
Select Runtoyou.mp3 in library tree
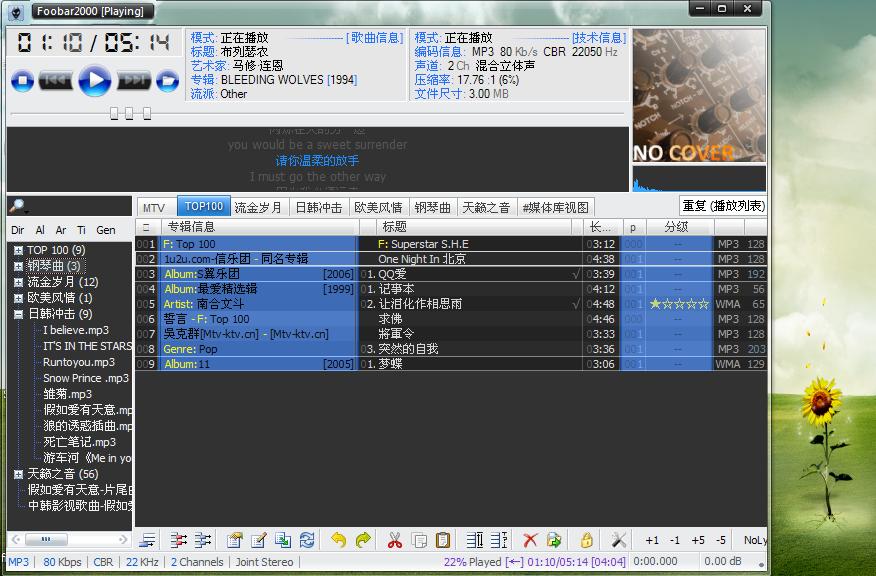[79, 362]
